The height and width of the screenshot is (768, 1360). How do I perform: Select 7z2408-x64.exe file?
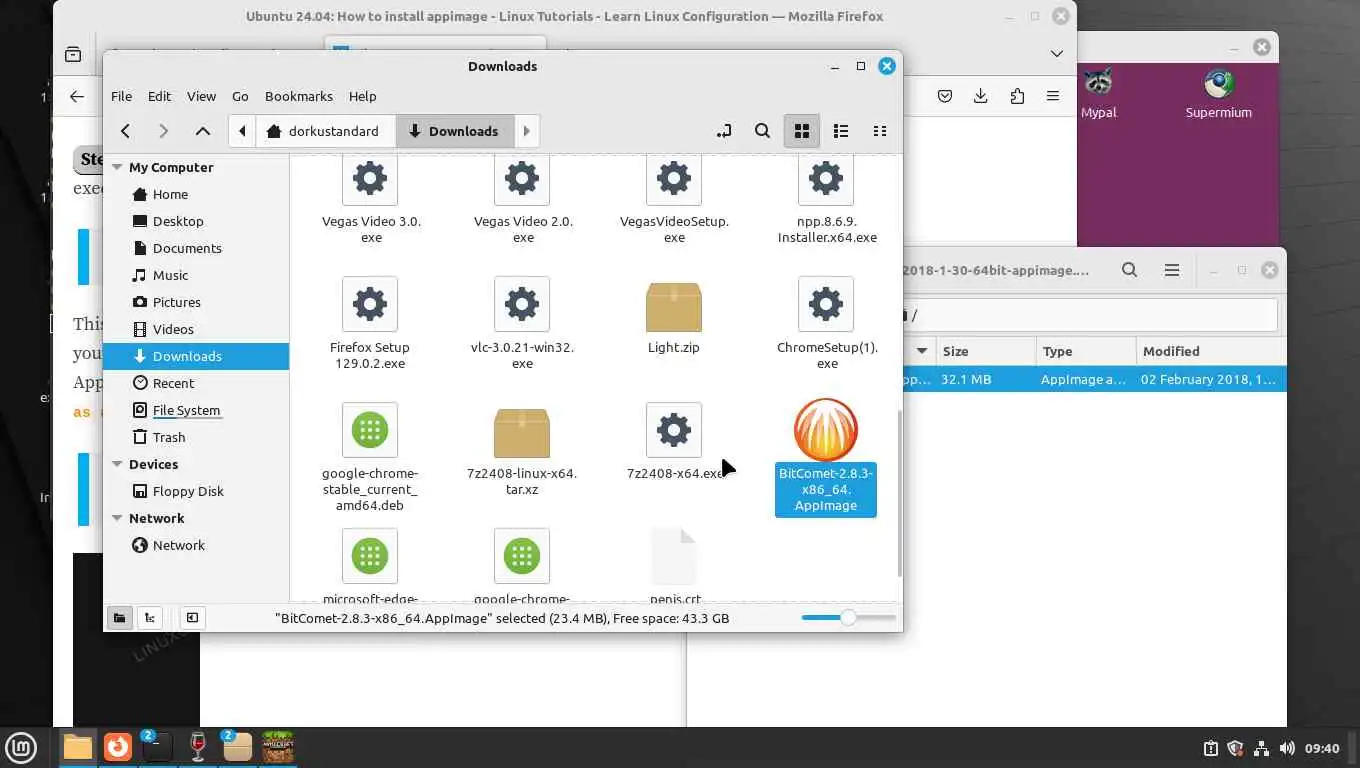tap(674, 441)
